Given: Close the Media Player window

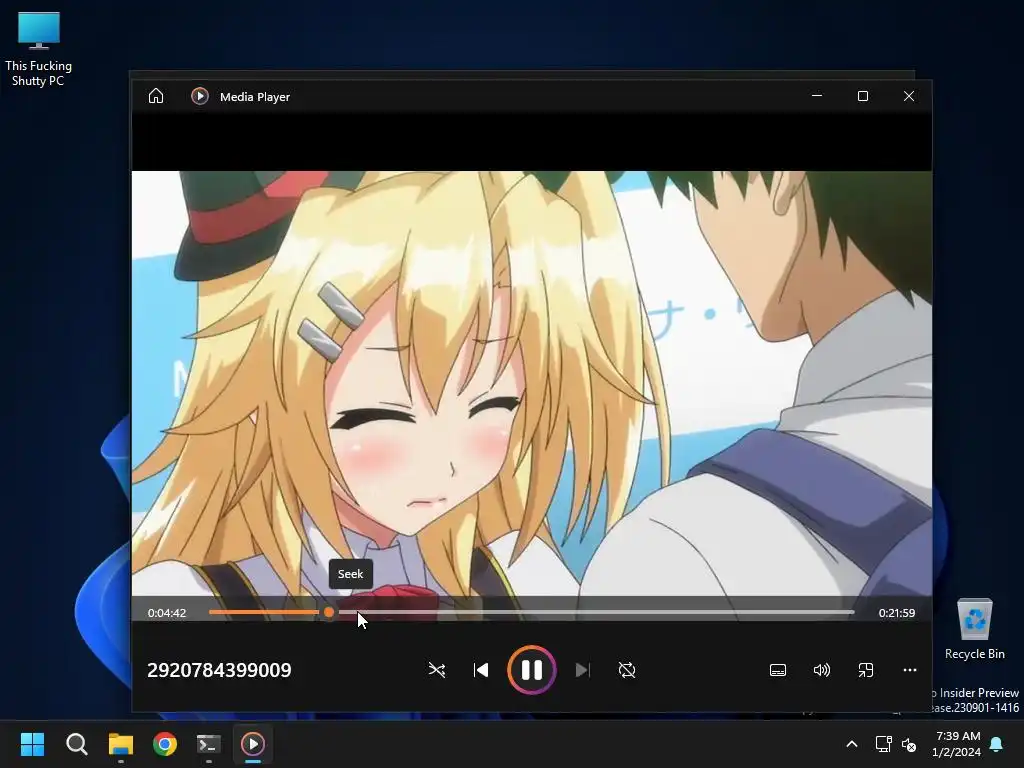Looking at the screenshot, I should (908, 96).
